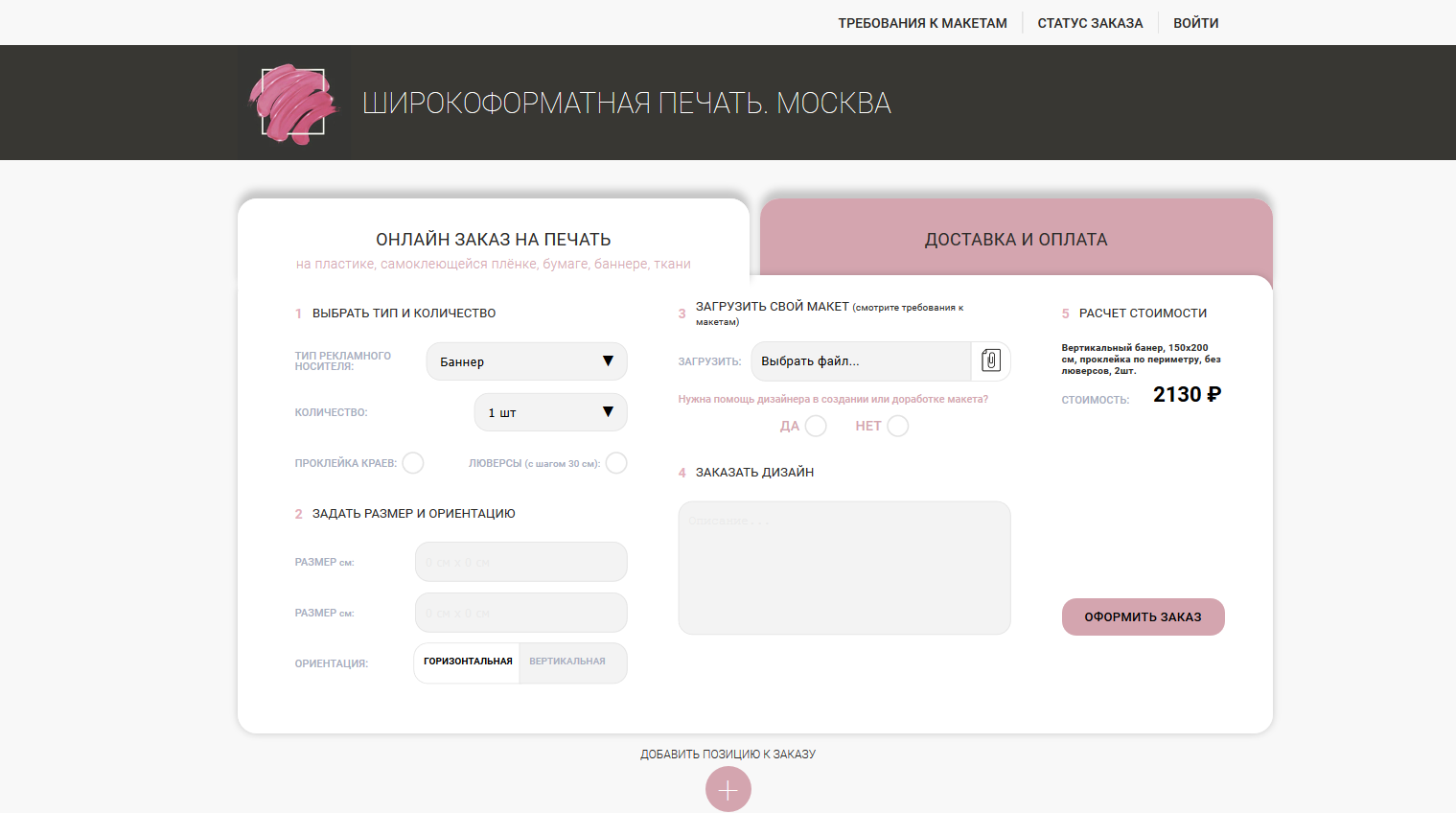Open the quantity dropdown showing 1 шт

[x=550, y=411]
